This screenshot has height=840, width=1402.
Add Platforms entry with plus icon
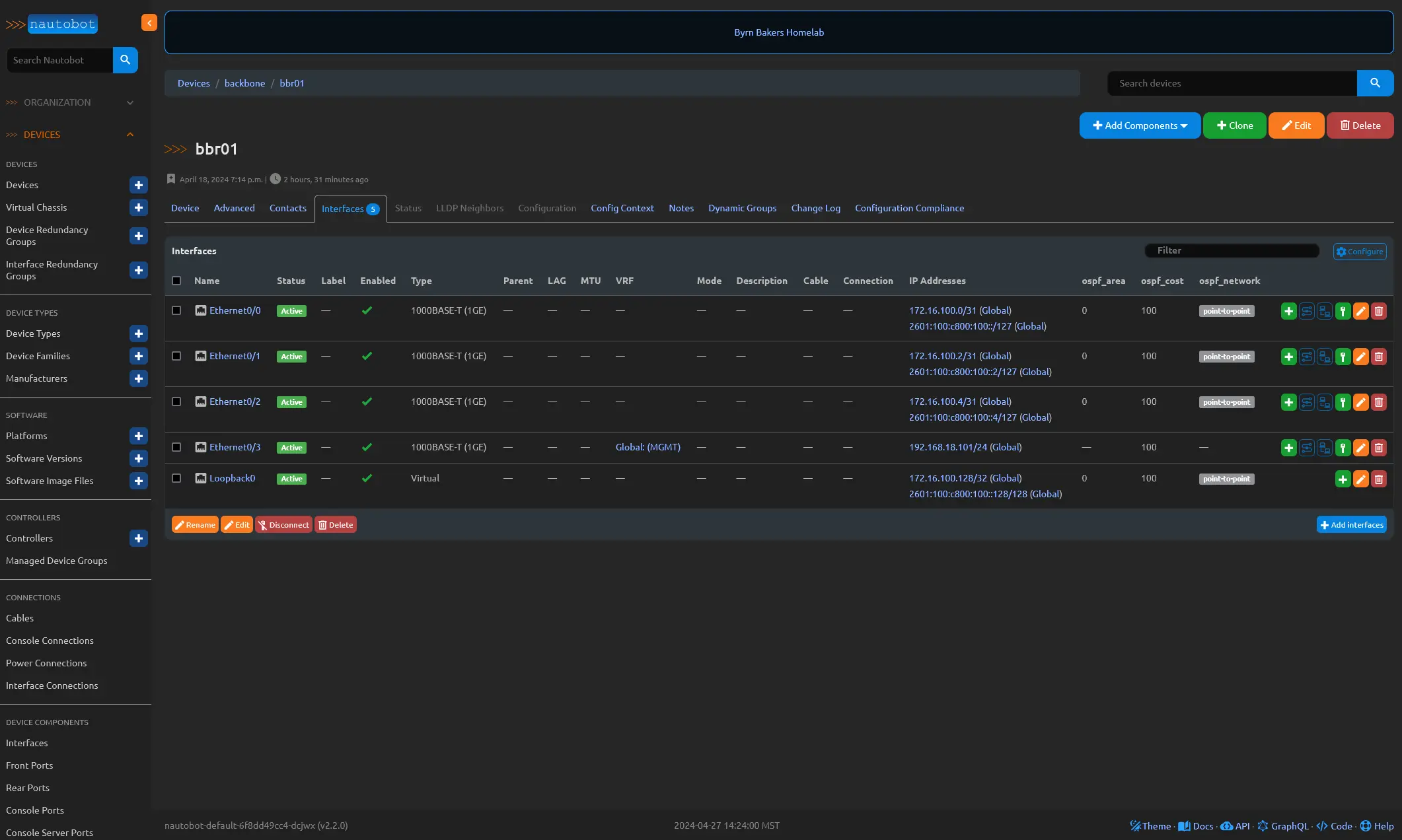point(138,437)
